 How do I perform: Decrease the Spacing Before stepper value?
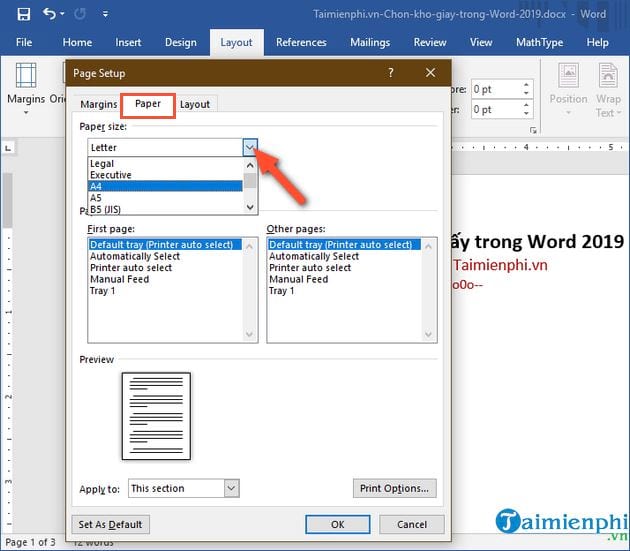(x=526, y=93)
